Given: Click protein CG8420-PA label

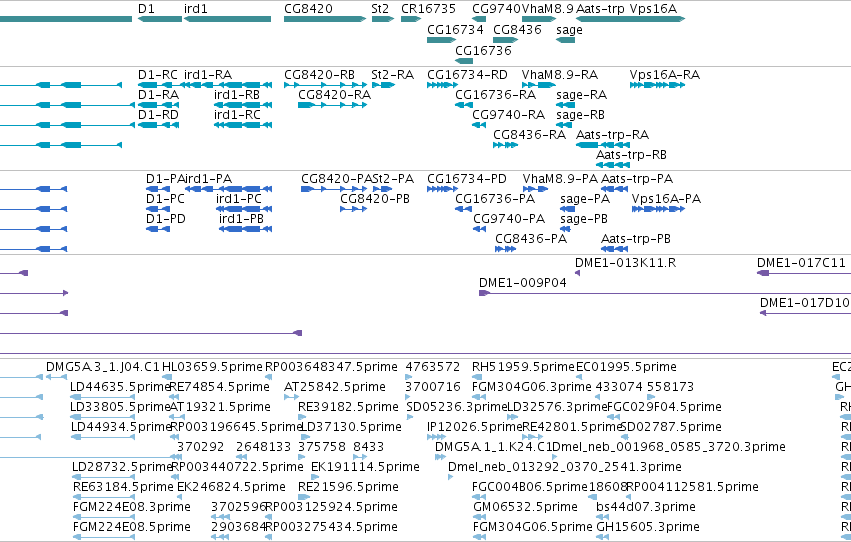Looking at the screenshot, I should click(336, 178).
